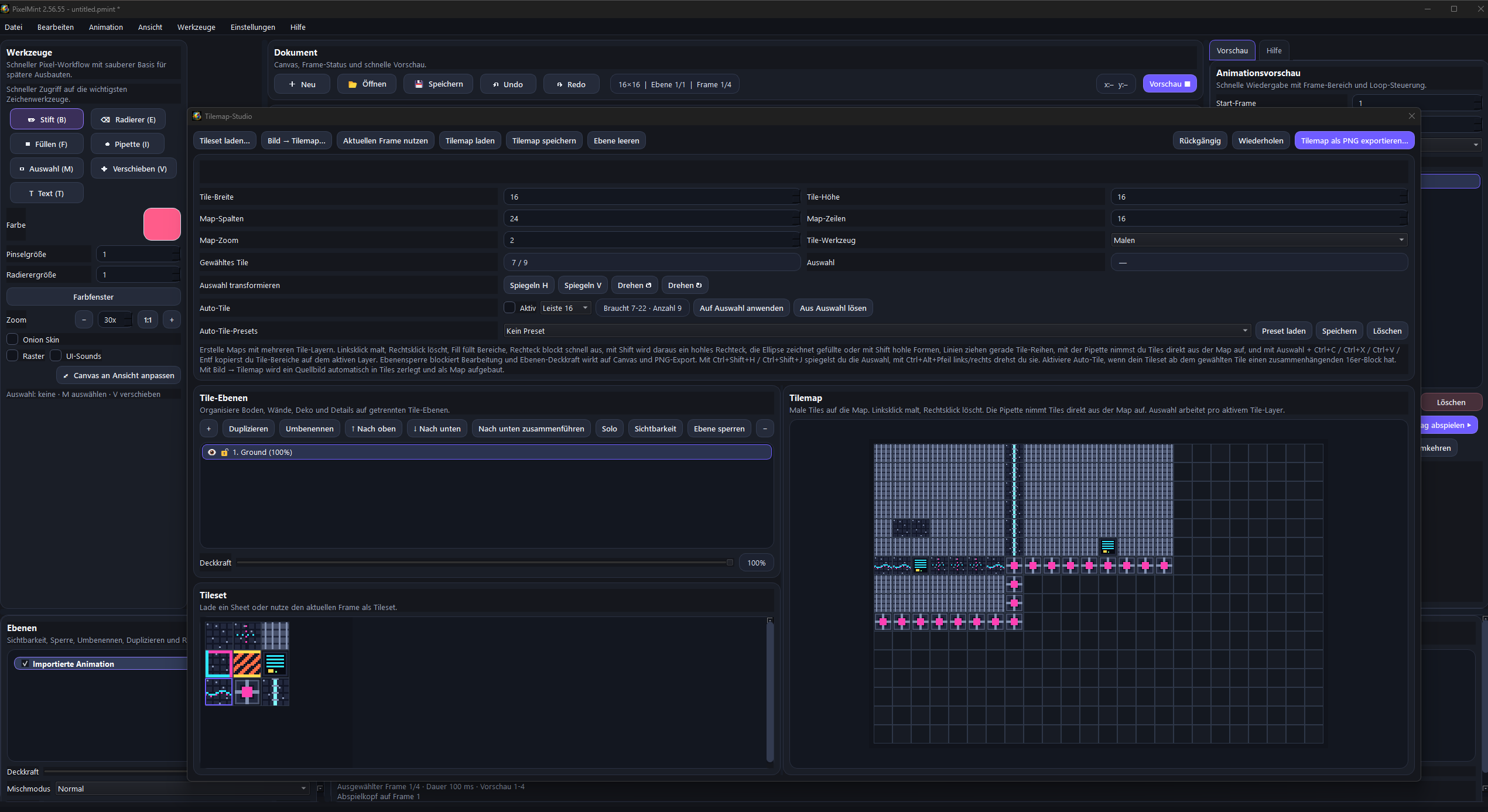1488x812 pixels.
Task: Save document with Speichern disk icon
Action: 439,84
